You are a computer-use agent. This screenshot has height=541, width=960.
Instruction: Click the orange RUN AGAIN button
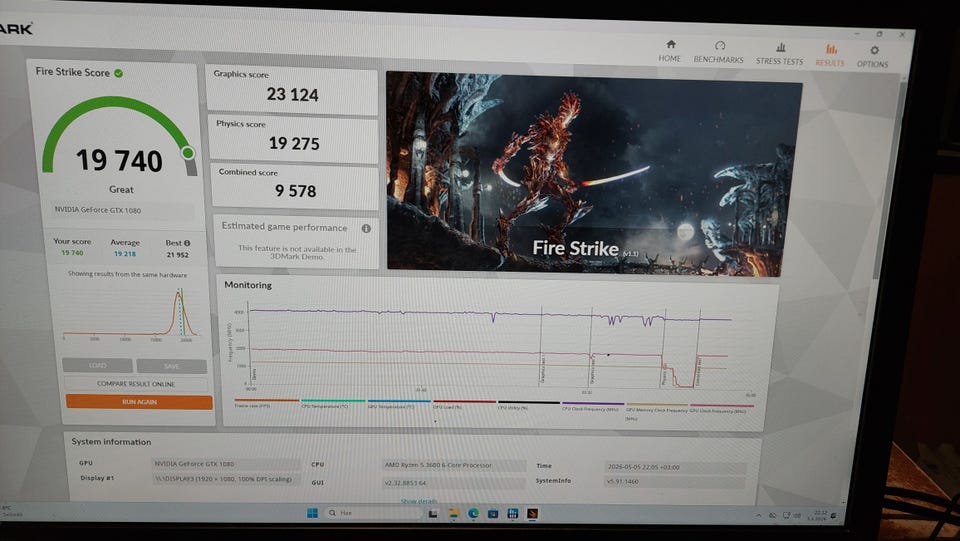(x=139, y=401)
